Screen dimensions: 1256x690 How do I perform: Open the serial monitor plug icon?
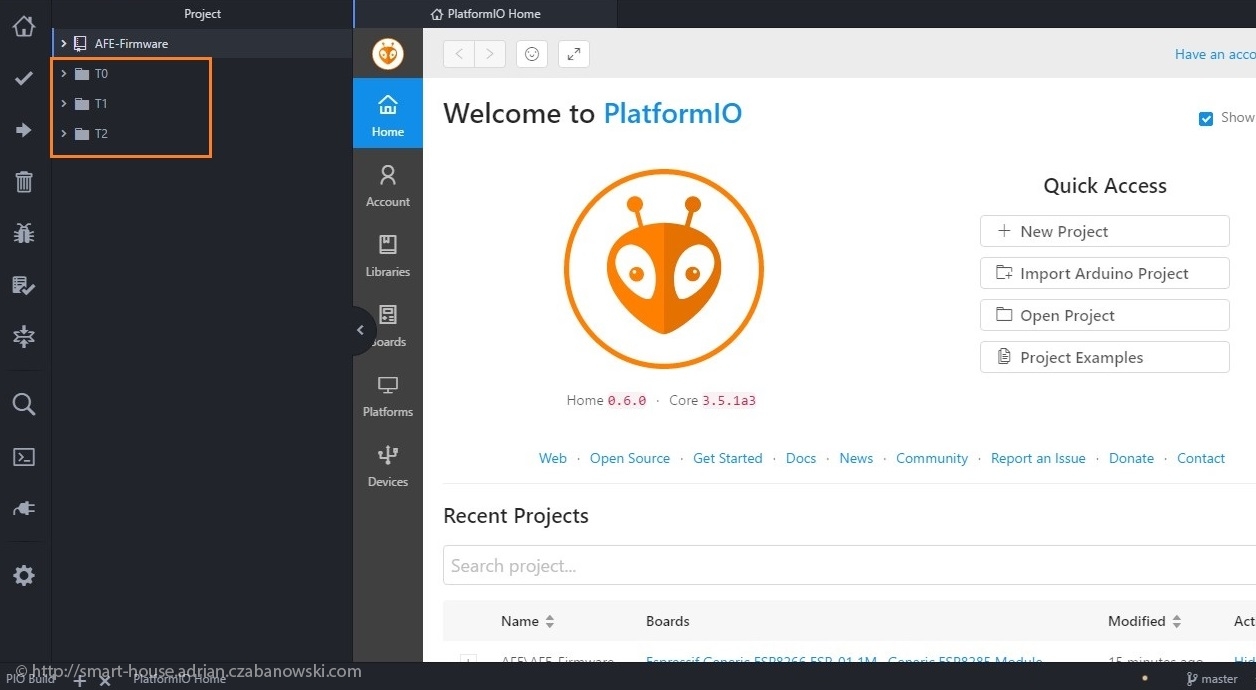click(x=24, y=509)
